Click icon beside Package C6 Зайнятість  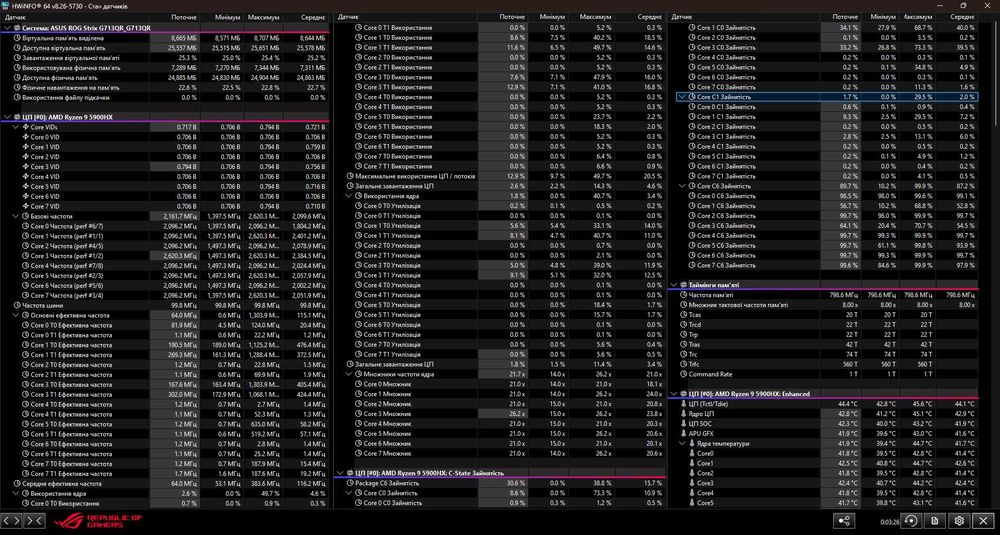[350, 483]
